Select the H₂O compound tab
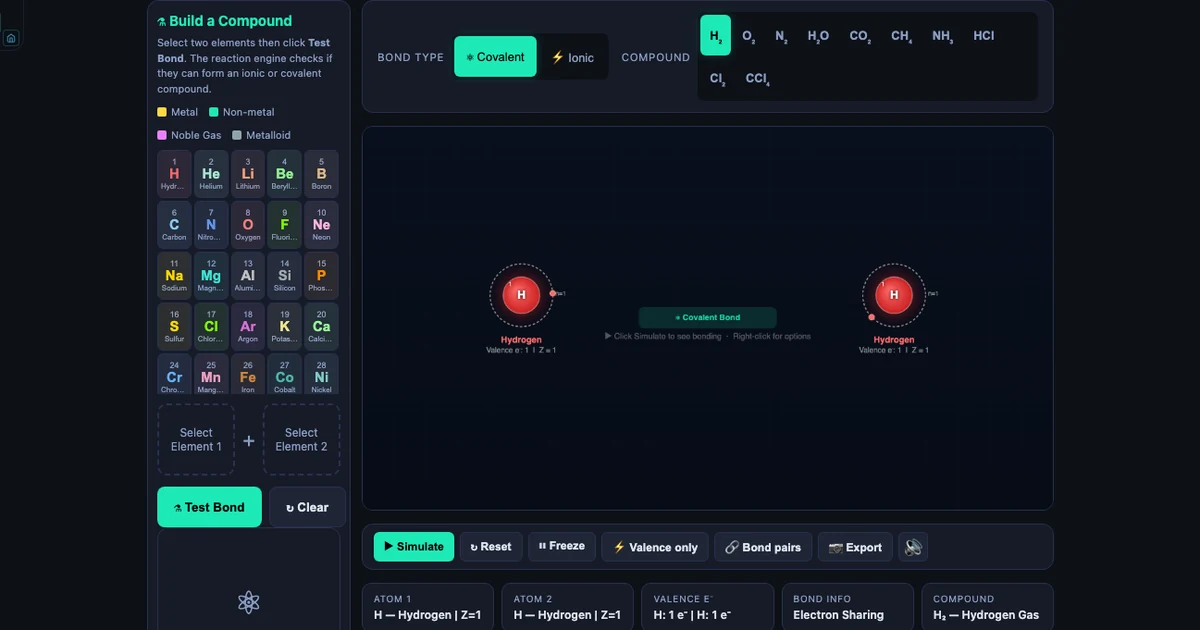Image resolution: width=1200 pixels, height=630 pixels. point(818,35)
